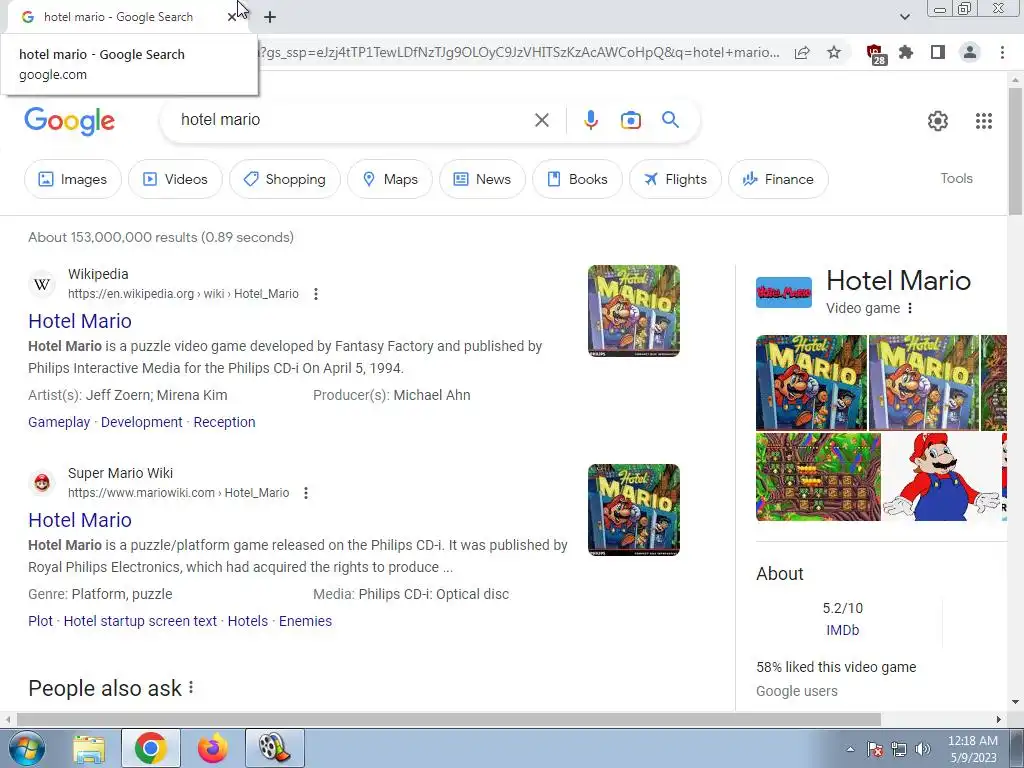1024x768 pixels.
Task: Open the media app on the taskbar
Action: point(274,748)
